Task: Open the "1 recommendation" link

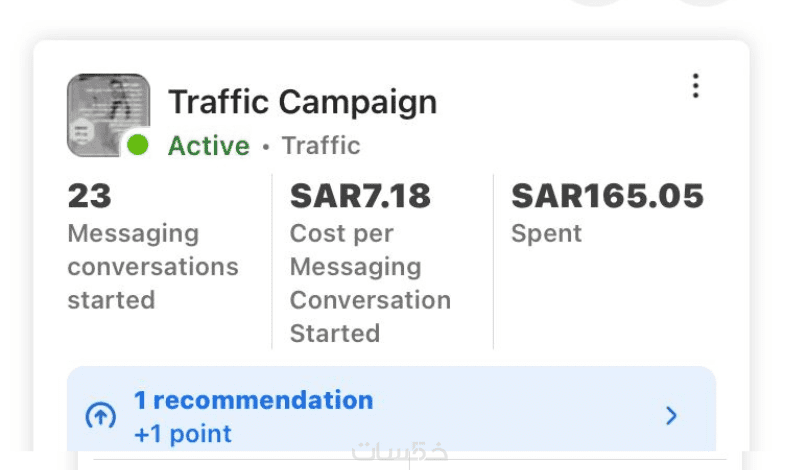Action: coord(253,400)
